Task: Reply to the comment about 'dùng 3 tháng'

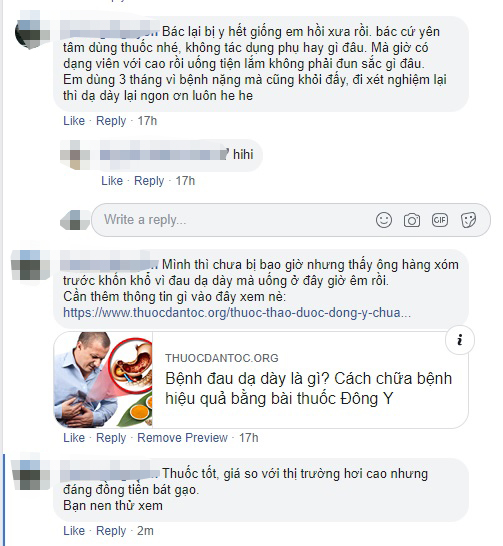Action: pyautogui.click(x=111, y=121)
